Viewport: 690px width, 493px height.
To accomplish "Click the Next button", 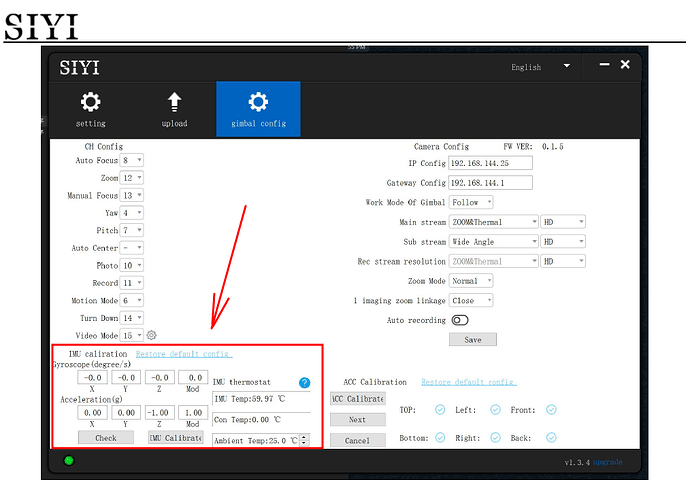I will click(x=358, y=419).
